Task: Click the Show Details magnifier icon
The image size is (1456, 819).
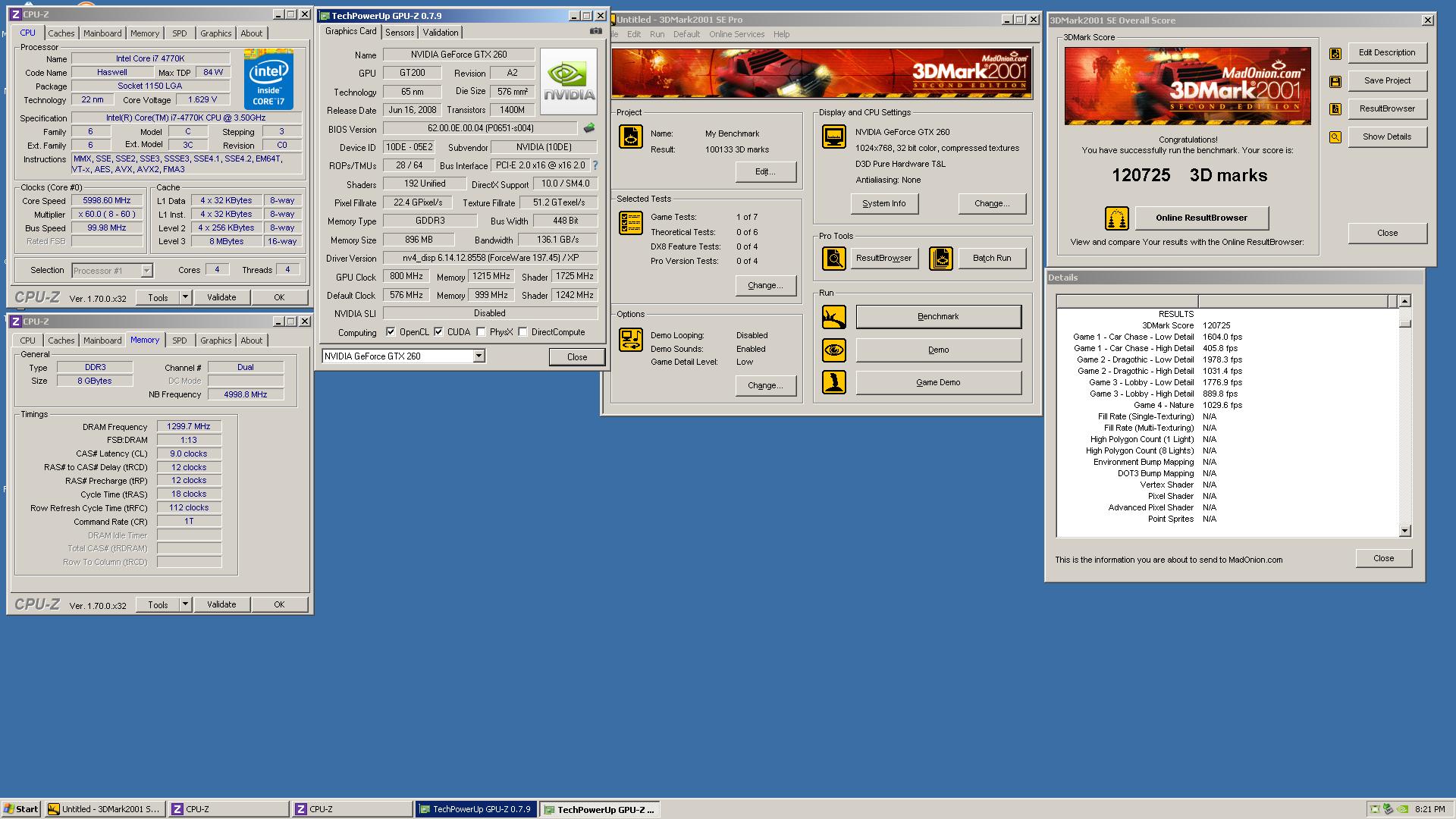Action: (1335, 137)
